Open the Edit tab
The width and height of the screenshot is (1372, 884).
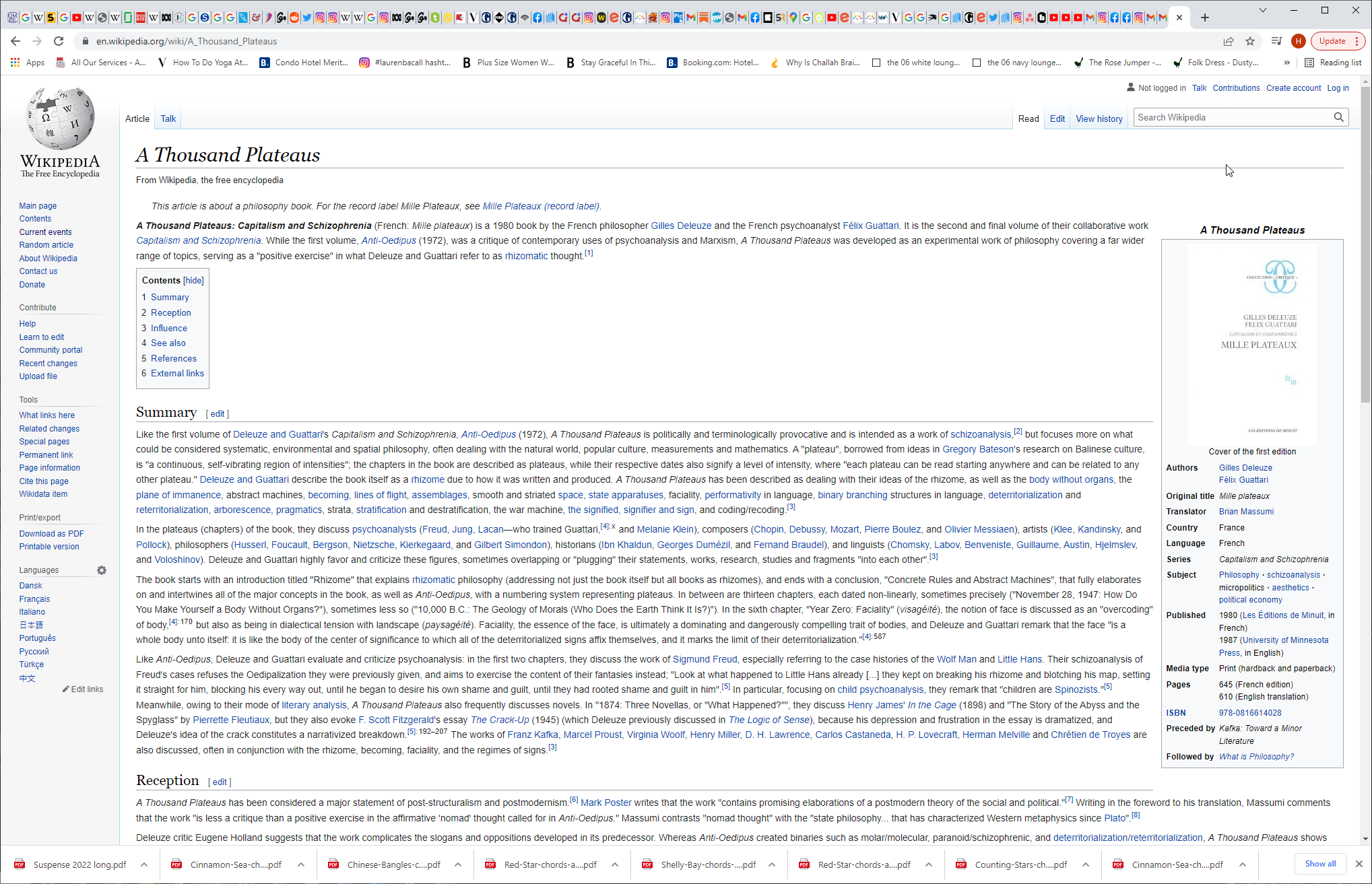click(1057, 118)
